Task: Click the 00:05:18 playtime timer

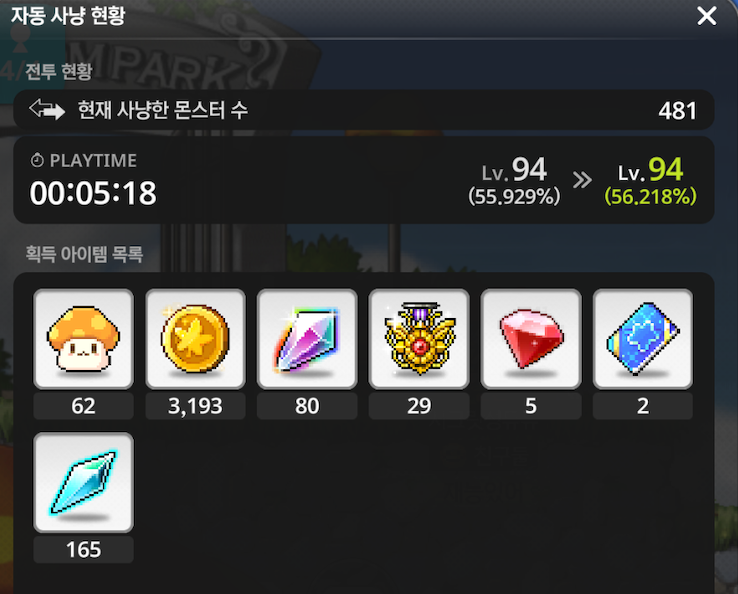Action: [93, 193]
